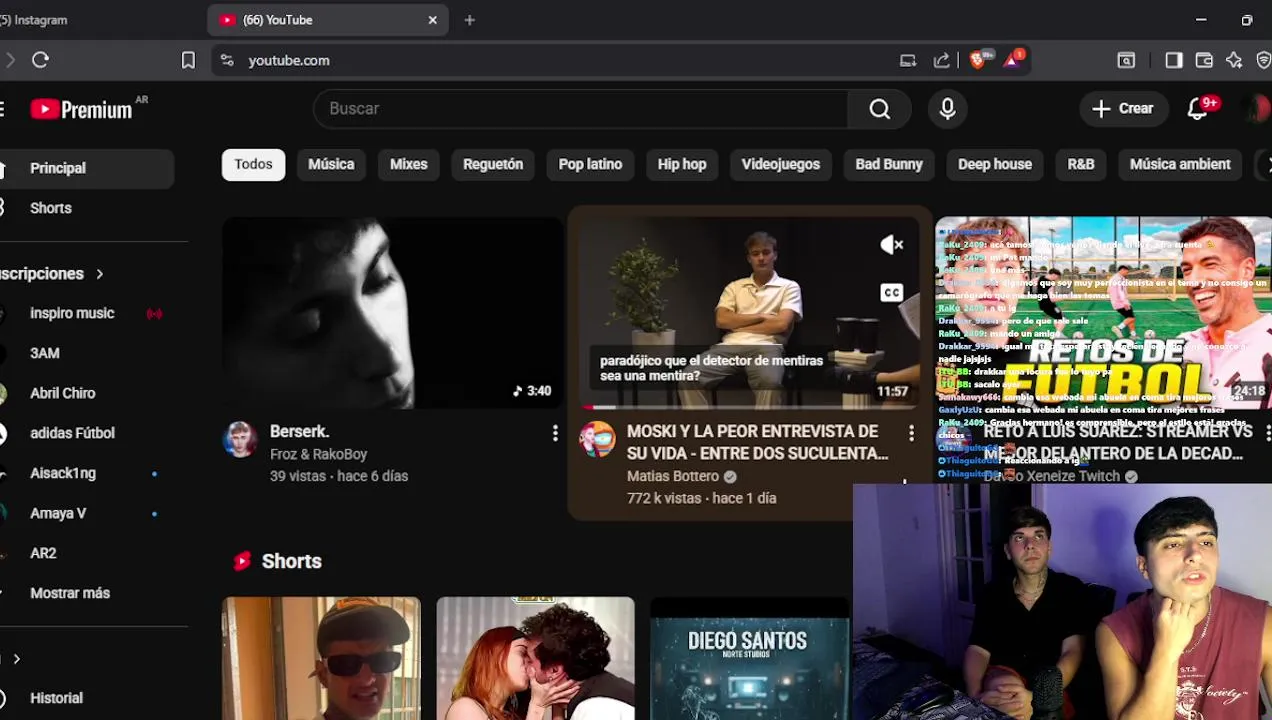The height and width of the screenshot is (720, 1272).
Task: Open Diego Santos short thumbnail
Action: [749, 658]
